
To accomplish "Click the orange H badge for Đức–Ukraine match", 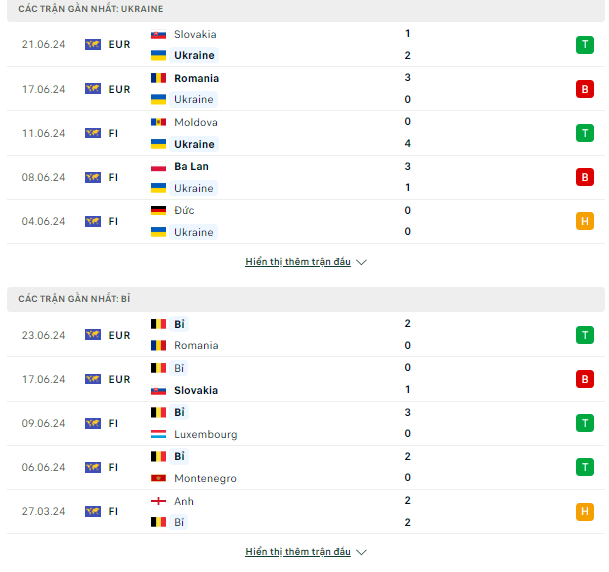I will 585,221.
